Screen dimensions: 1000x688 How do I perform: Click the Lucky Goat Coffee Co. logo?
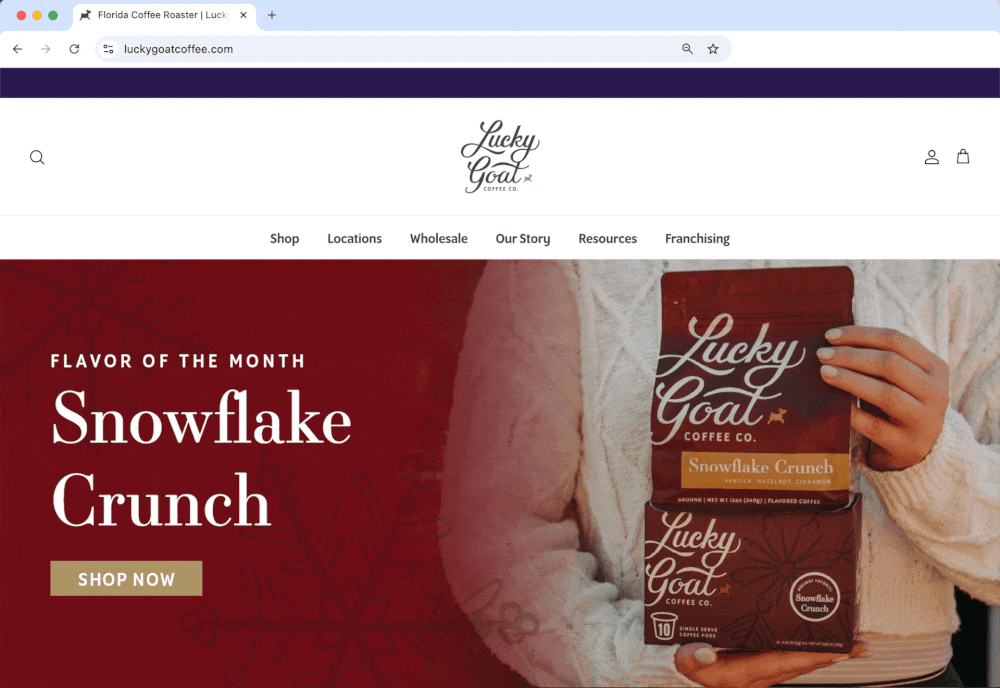tap(500, 156)
